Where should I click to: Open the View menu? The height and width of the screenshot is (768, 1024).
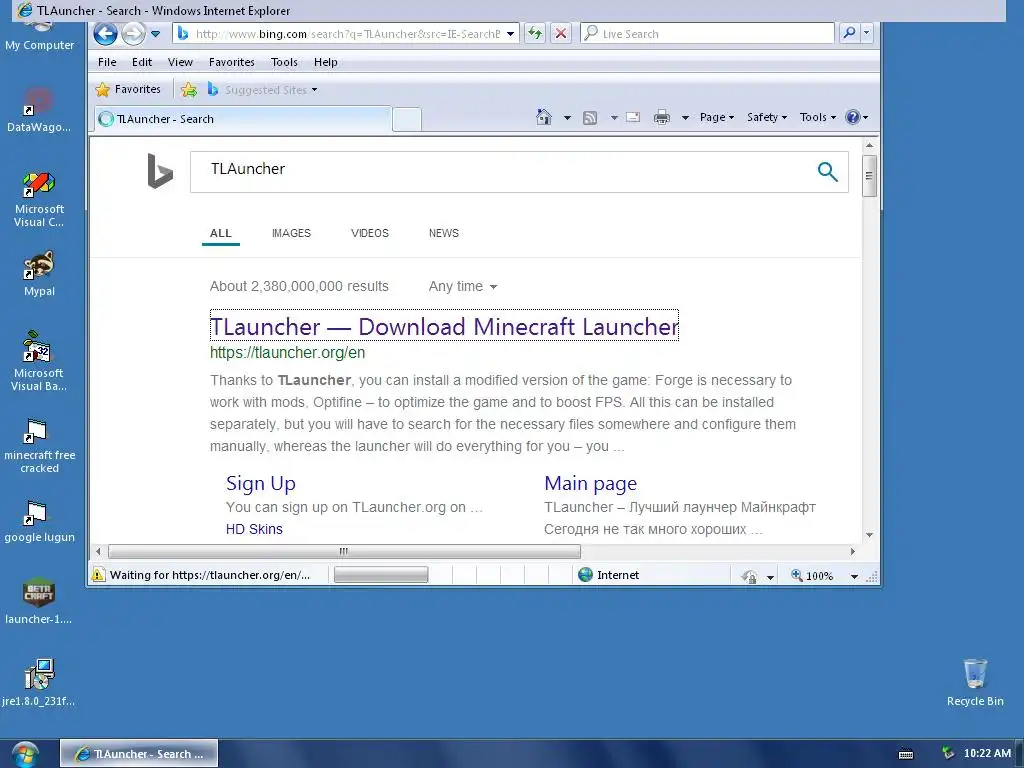click(x=180, y=62)
